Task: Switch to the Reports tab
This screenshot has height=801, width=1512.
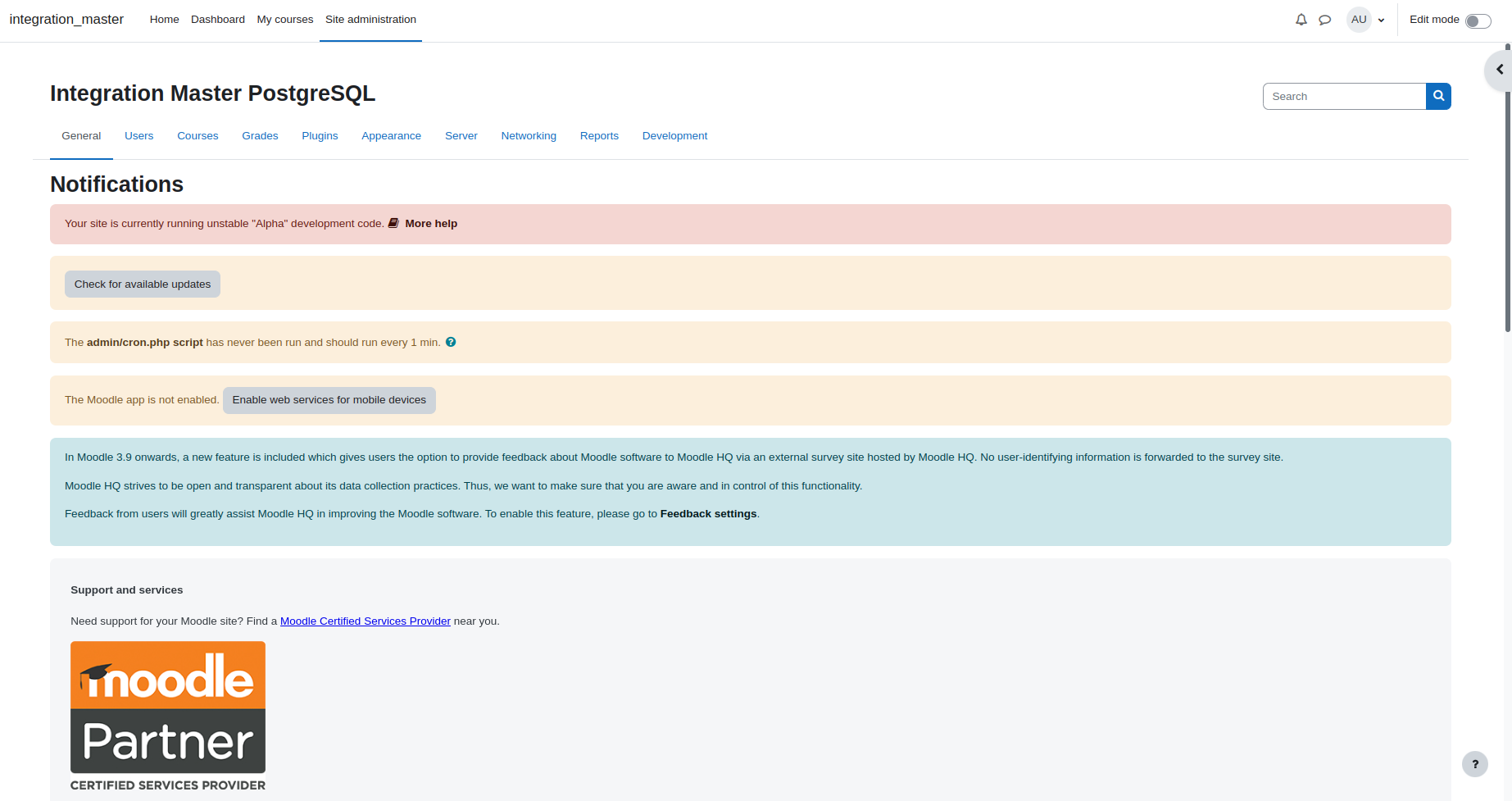Action: coord(599,136)
